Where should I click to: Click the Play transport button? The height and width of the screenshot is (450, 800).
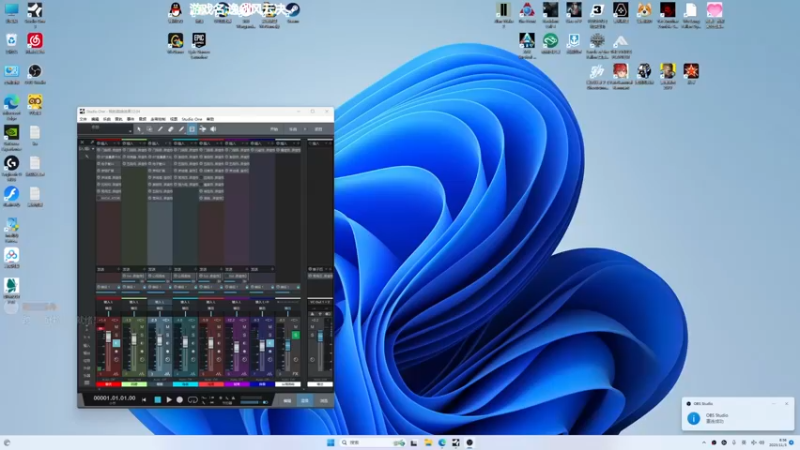pyautogui.click(x=169, y=399)
